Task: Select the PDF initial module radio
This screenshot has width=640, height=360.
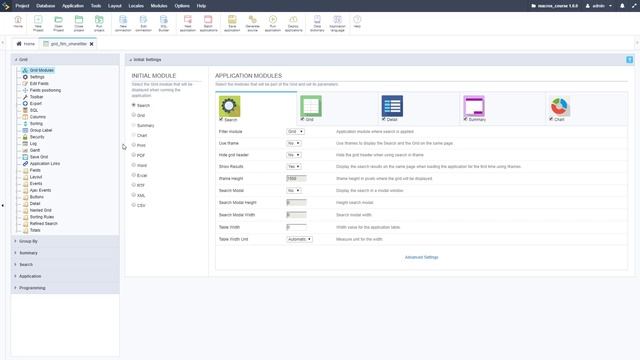Action: coord(133,155)
